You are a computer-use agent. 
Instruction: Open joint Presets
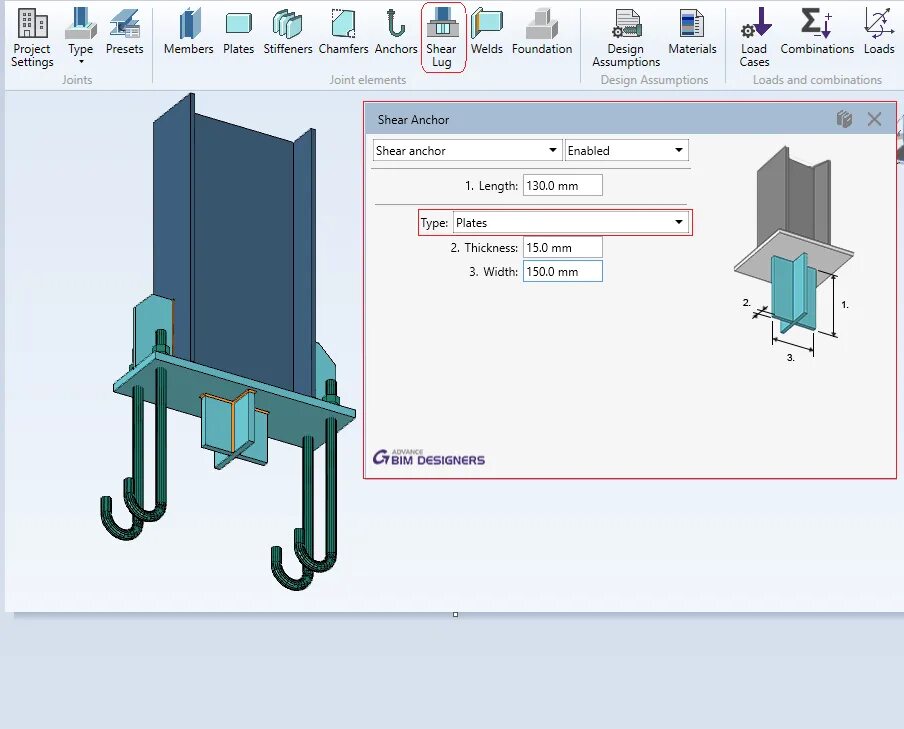(x=125, y=32)
